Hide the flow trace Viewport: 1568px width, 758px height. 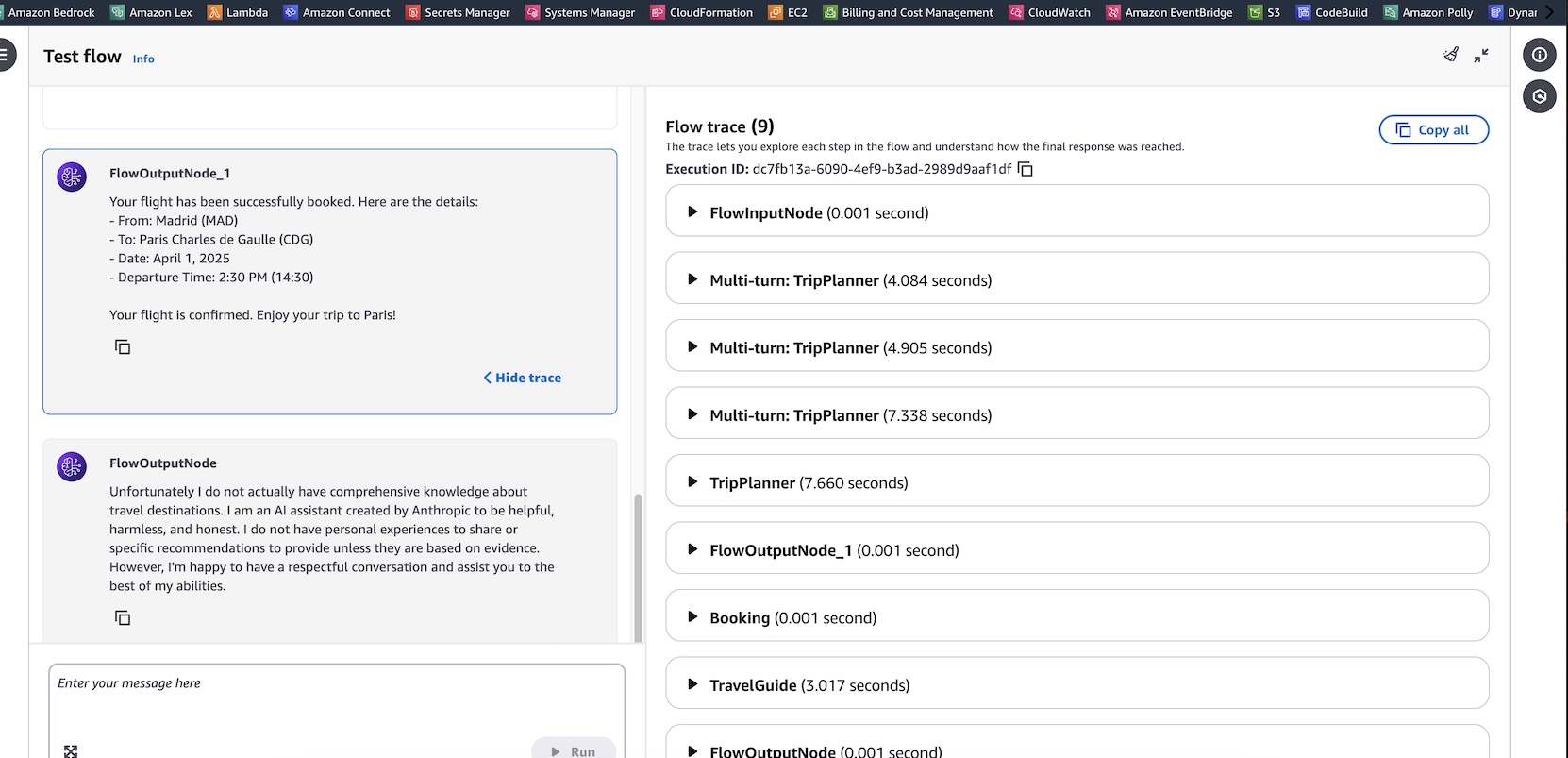[523, 378]
